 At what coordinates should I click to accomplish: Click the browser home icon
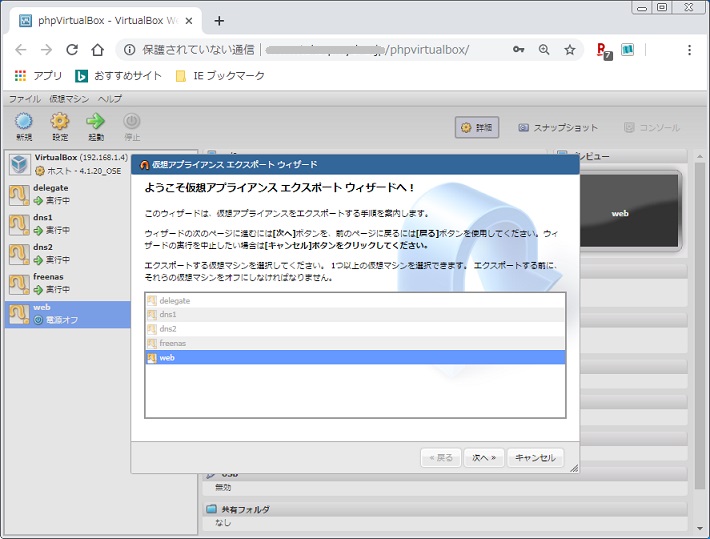pos(97,49)
